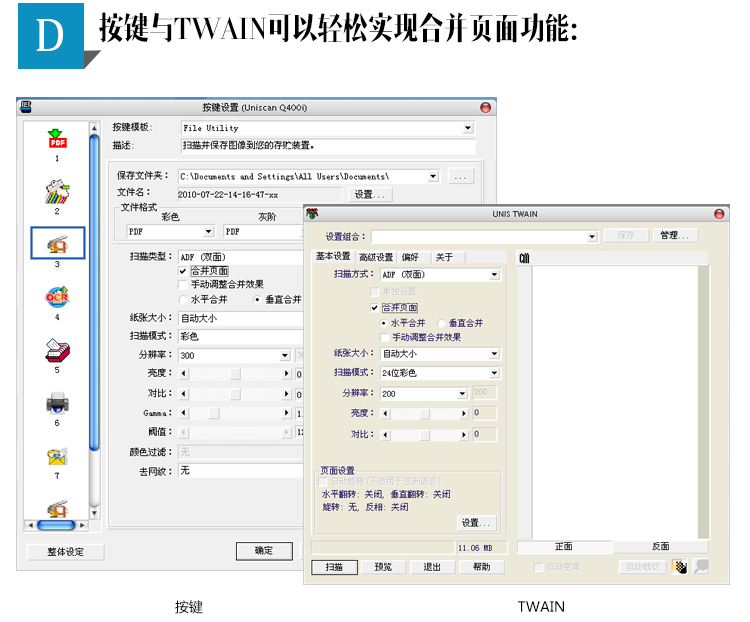Screen dimensions: 750x622
Task: Toggle 合并页面 checkbox in UNIS TWAIN window
Action: (375, 308)
